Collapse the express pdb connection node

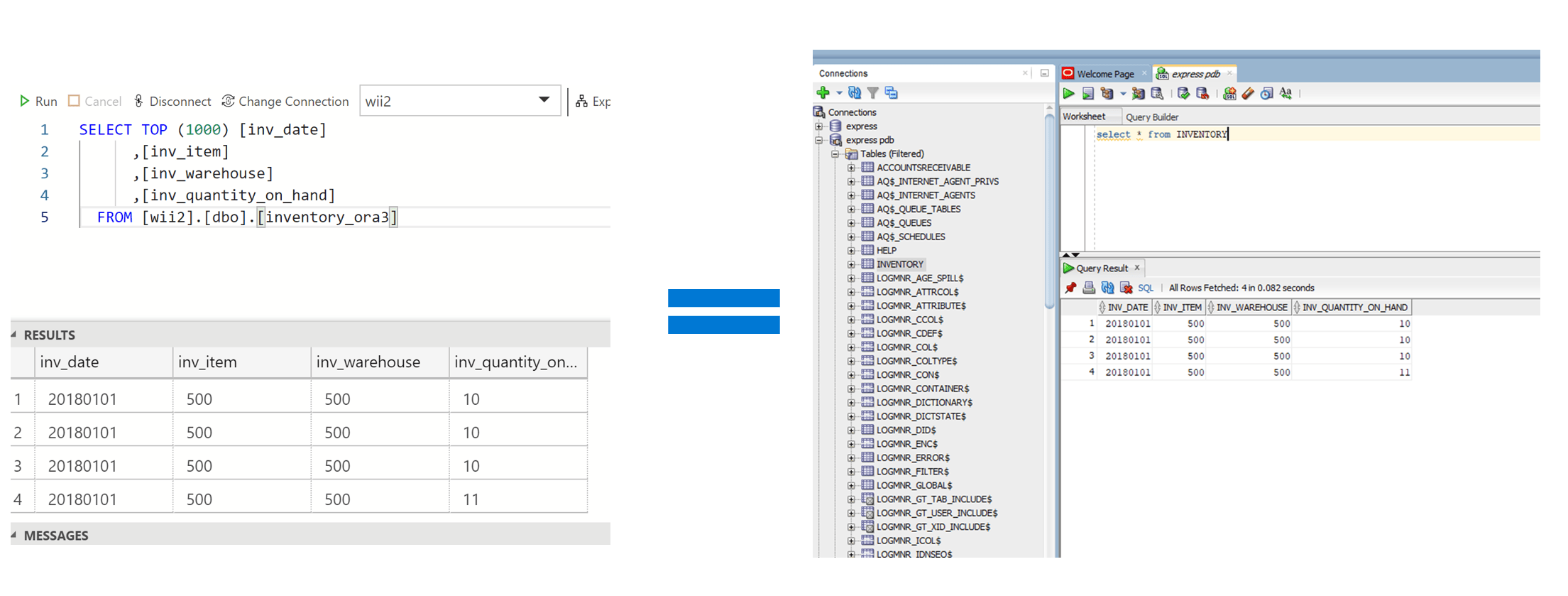tap(819, 140)
